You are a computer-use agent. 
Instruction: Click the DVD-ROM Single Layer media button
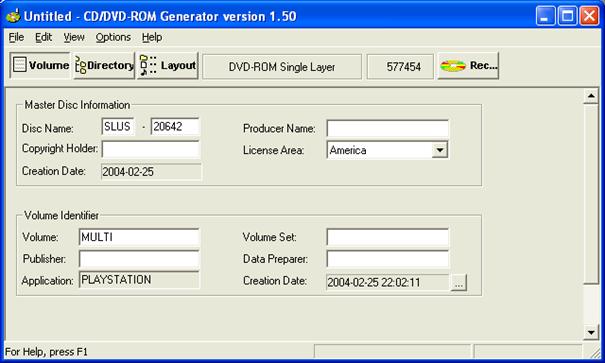[282, 67]
